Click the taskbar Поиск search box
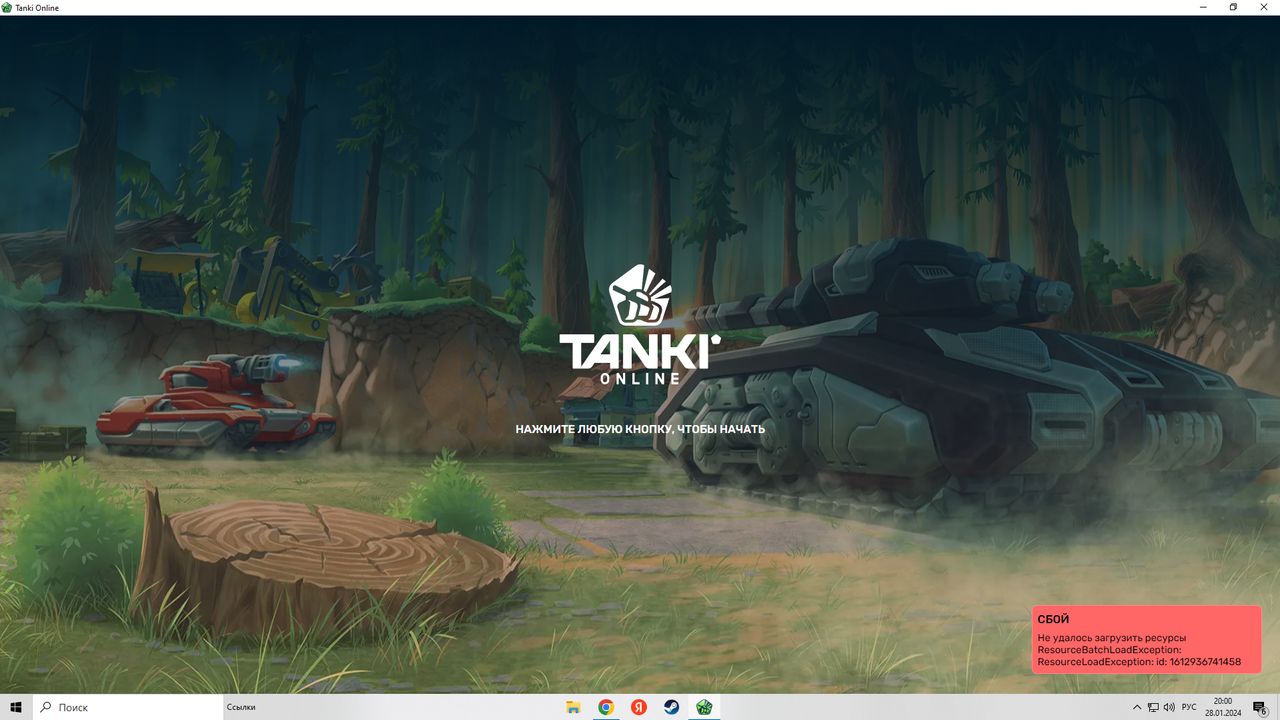 (128, 707)
